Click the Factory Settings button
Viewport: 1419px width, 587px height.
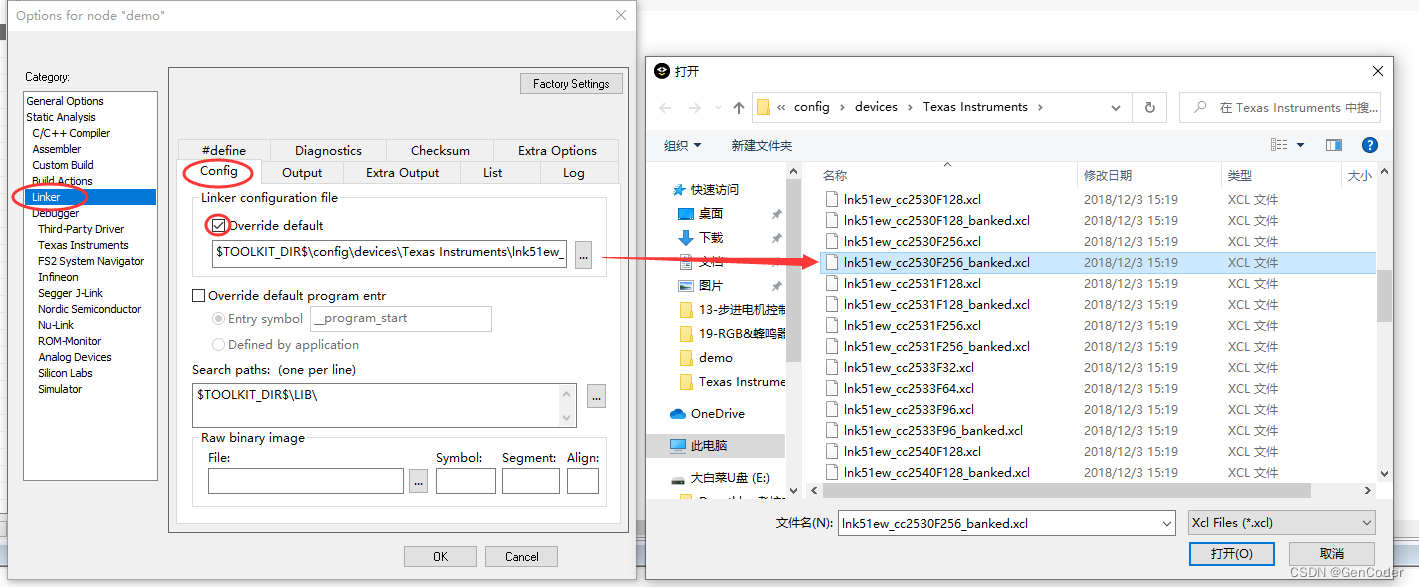571,84
